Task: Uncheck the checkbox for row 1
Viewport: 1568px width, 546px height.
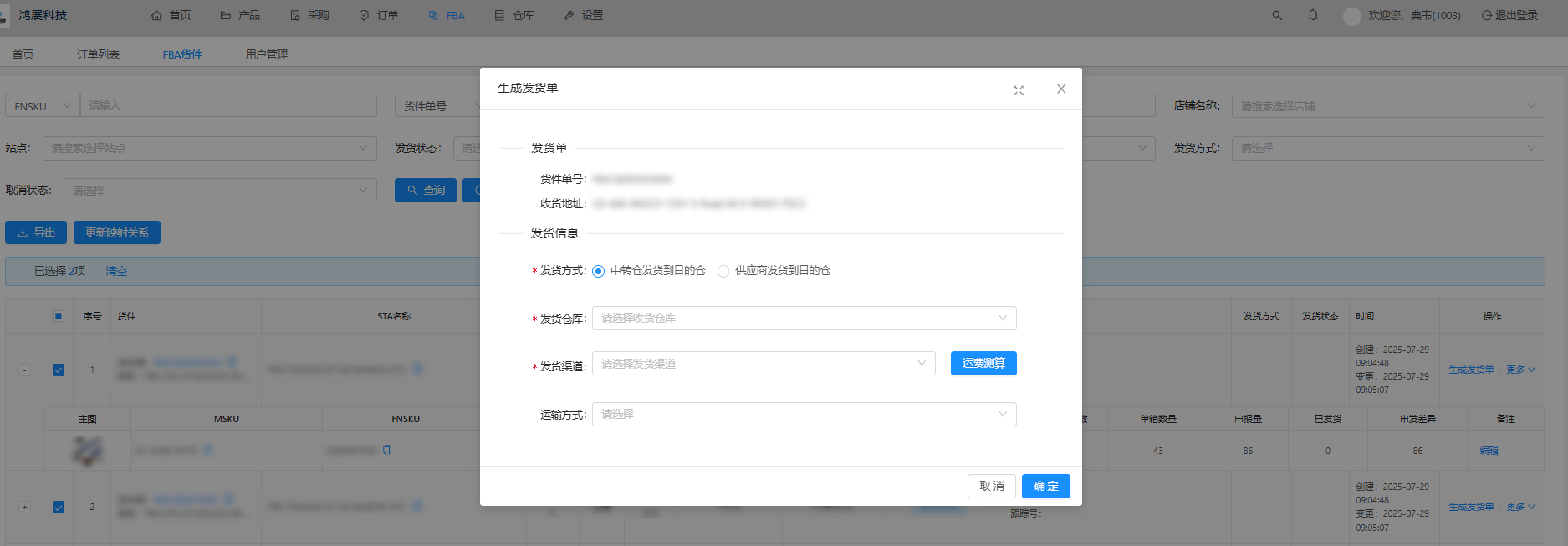Action: 59,370
